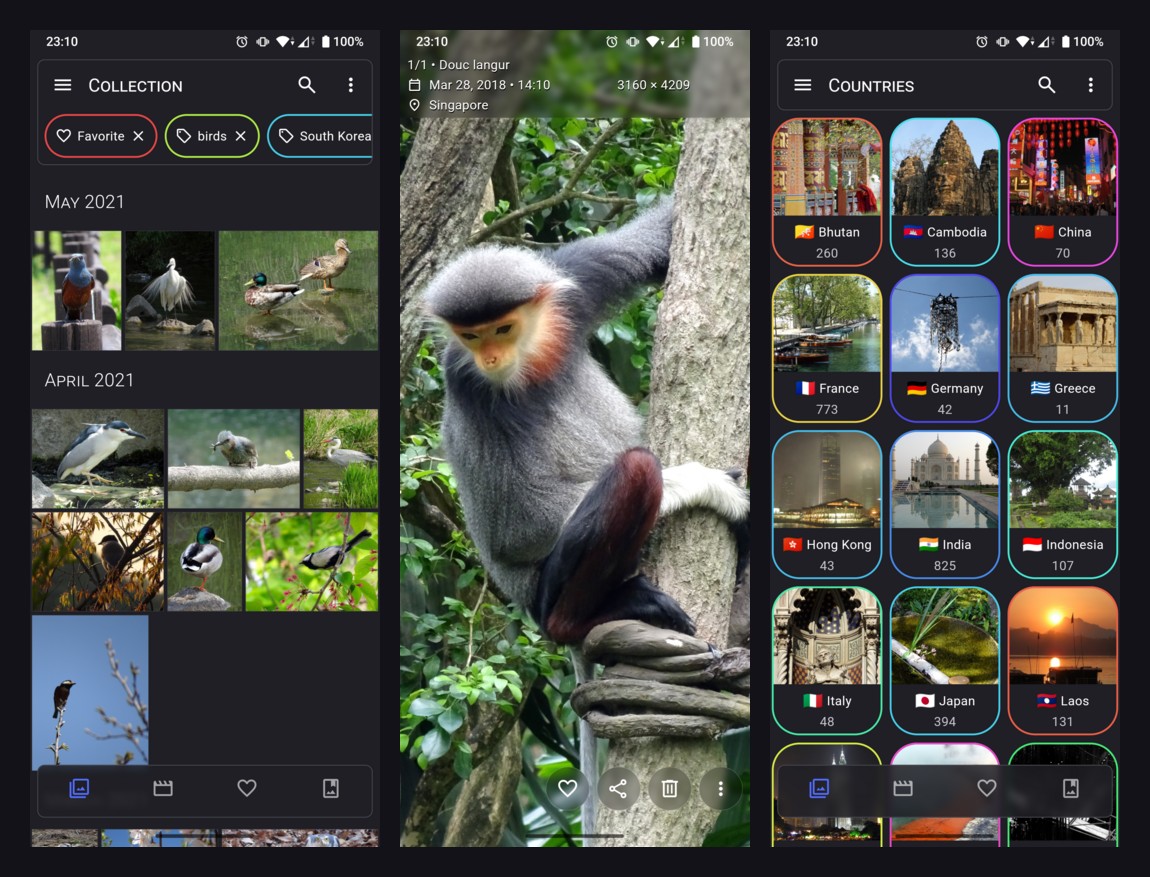Open the white egret photo in May 2021
The image size is (1150, 877).
[x=170, y=290]
